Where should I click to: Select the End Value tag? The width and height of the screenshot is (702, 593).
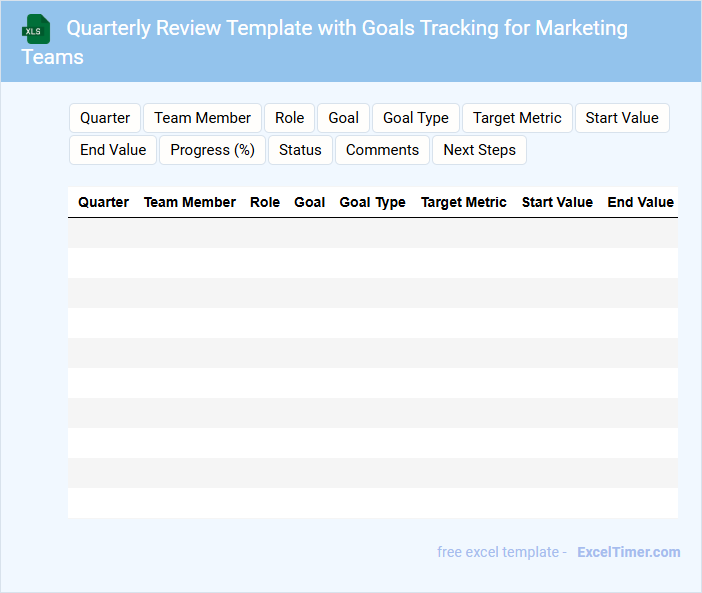click(113, 150)
